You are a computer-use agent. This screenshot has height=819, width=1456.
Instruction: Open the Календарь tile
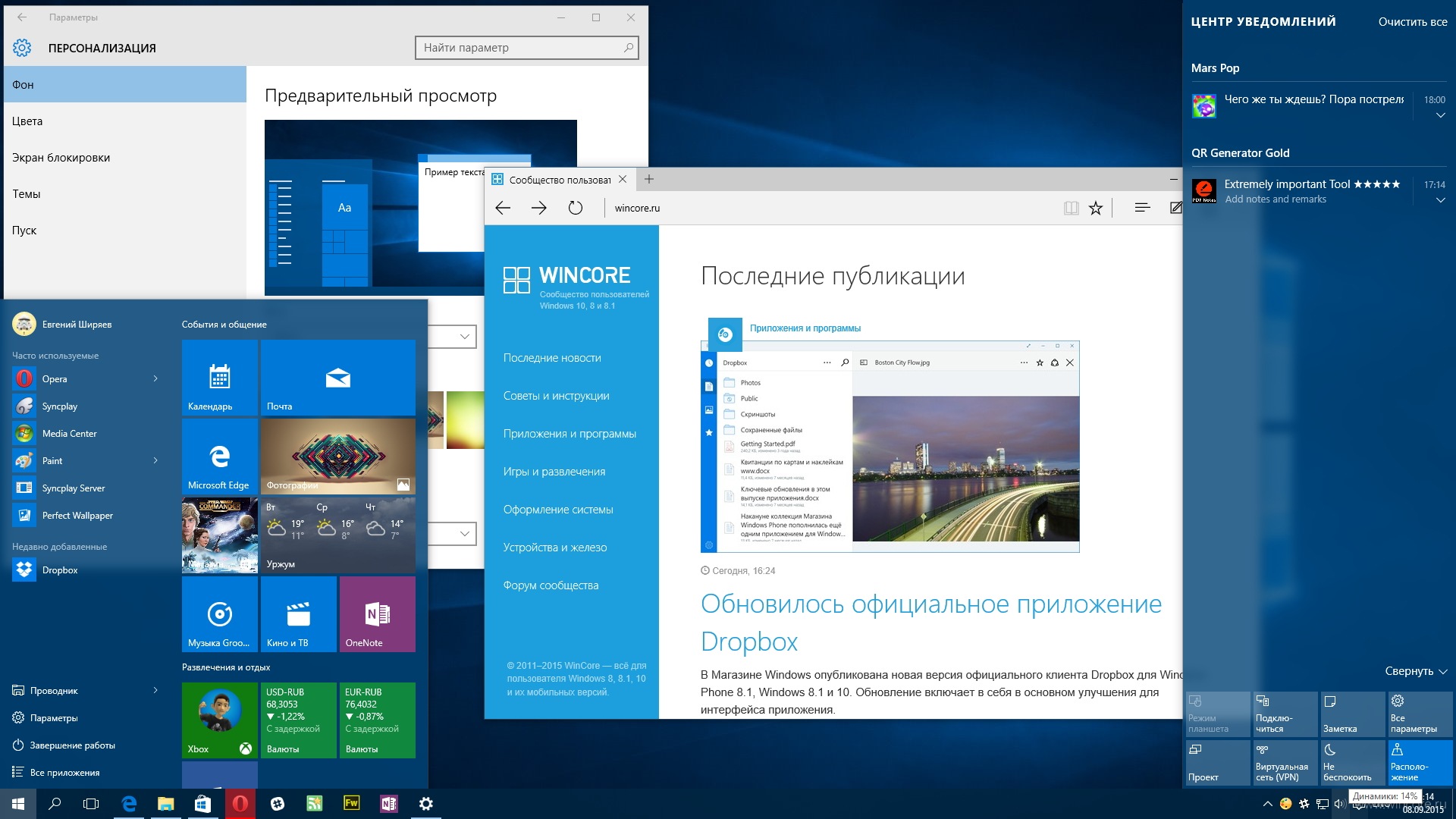(220, 378)
